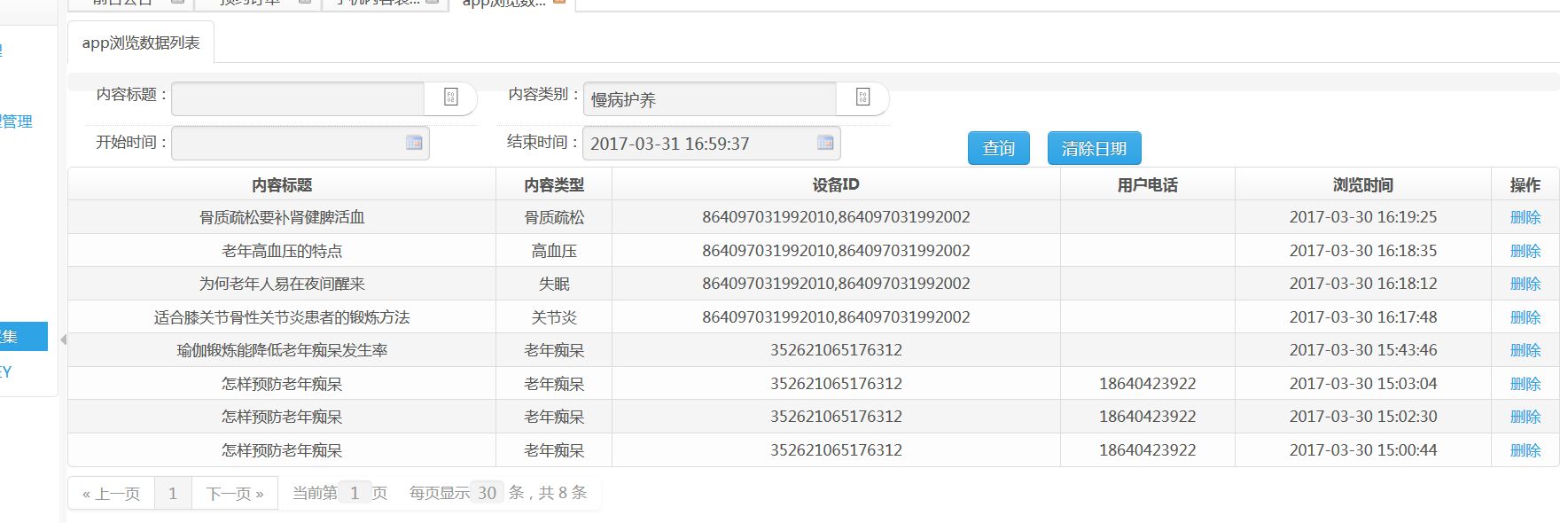Screen dimensions: 1568x523
Task: Collapse the left sidebar with the arrow handle
Action: 63,340
